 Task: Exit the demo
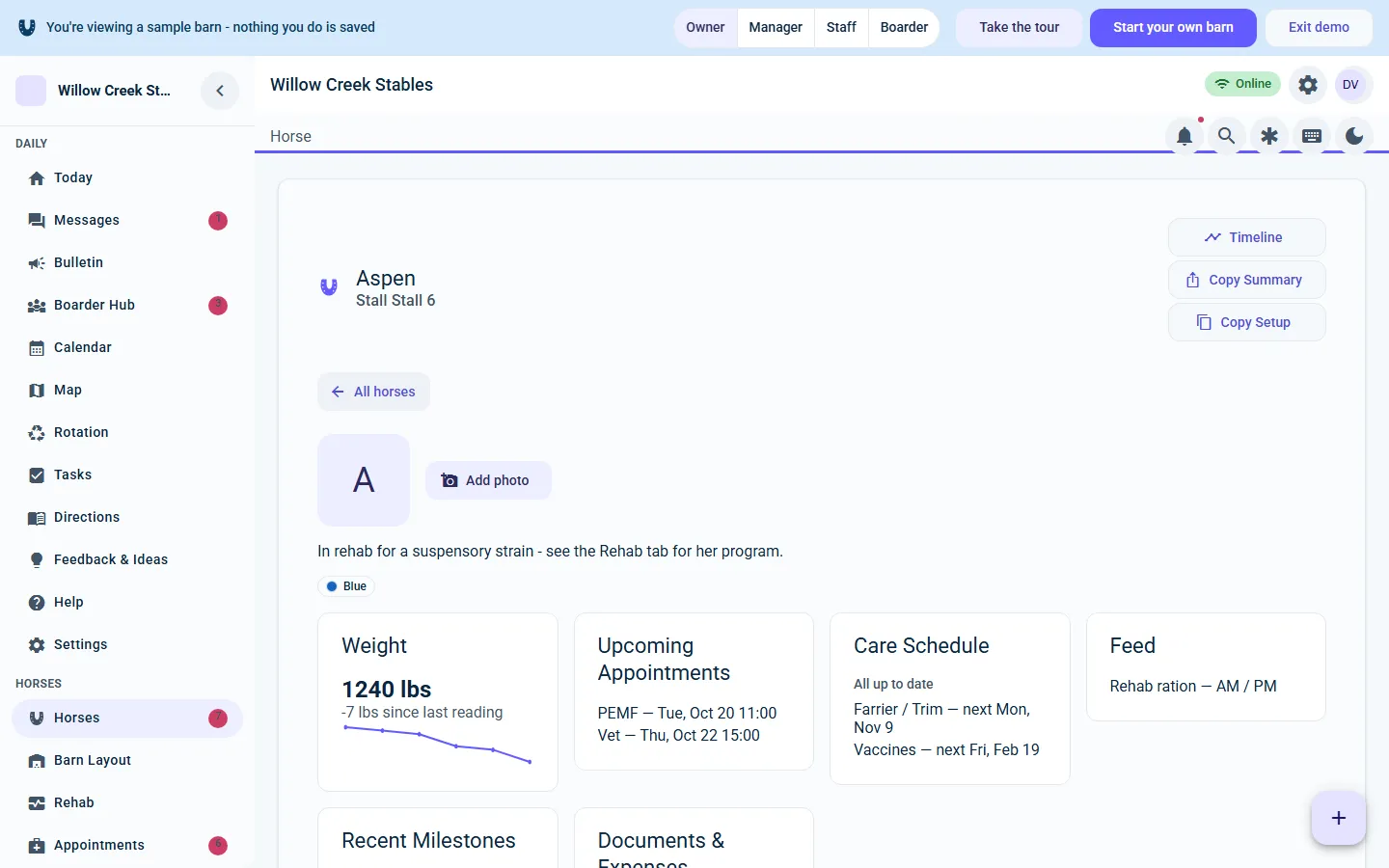pyautogui.click(x=1319, y=27)
